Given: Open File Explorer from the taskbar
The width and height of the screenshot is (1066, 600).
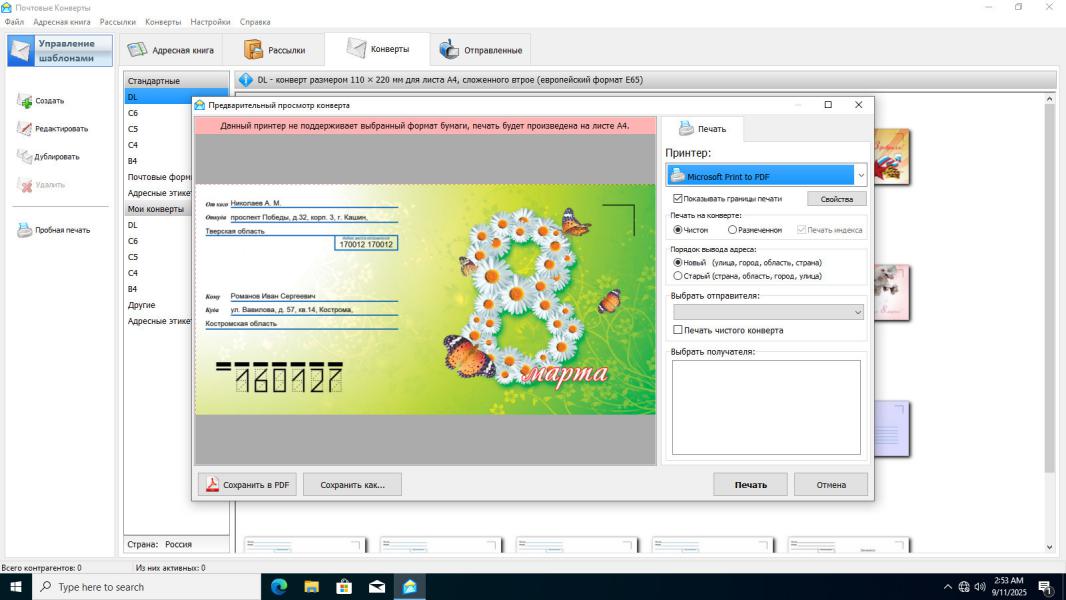Looking at the screenshot, I should (311, 587).
